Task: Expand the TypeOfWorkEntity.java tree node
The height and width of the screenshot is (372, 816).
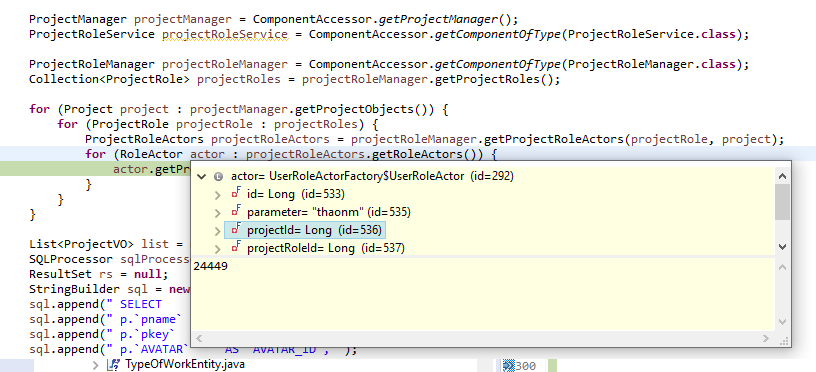Action: [96, 365]
